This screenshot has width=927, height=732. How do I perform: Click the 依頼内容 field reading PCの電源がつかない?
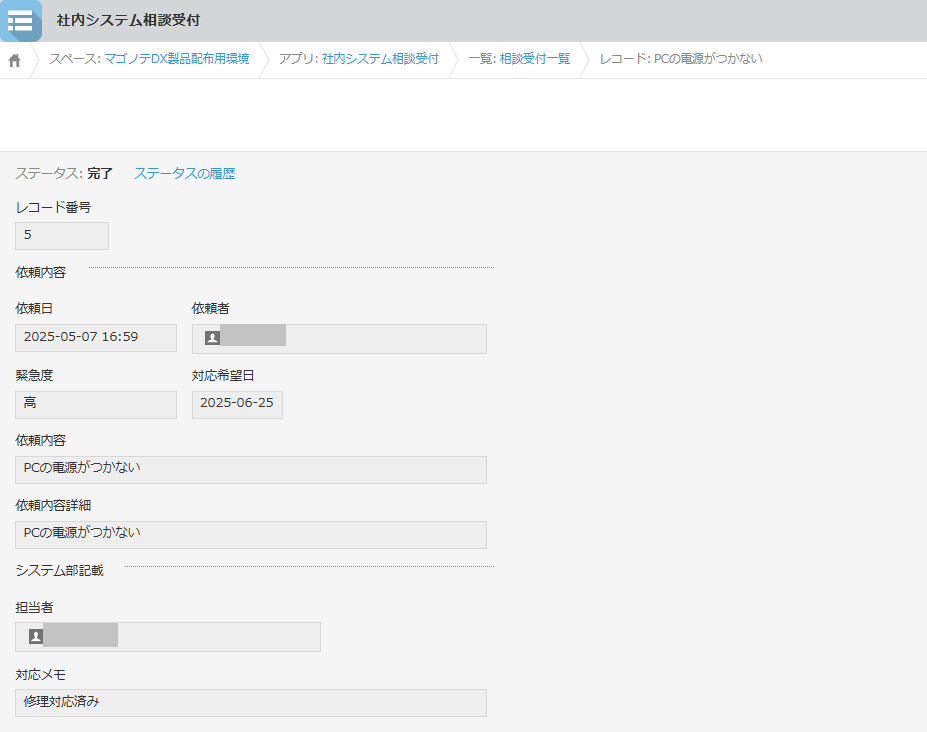tap(251, 469)
